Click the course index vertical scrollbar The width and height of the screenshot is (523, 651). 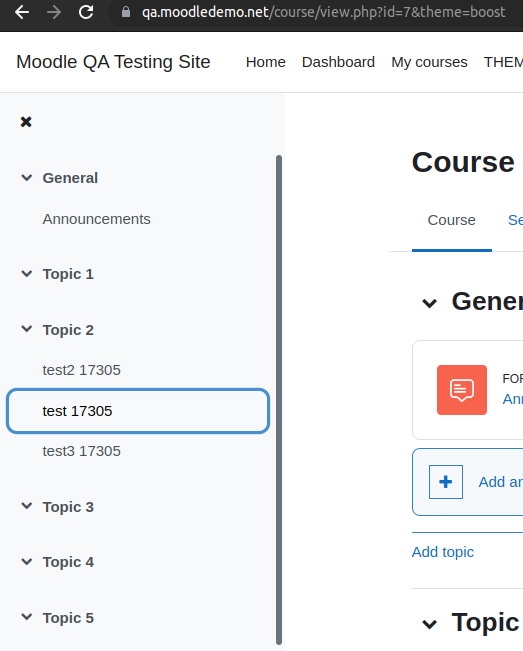point(279,399)
